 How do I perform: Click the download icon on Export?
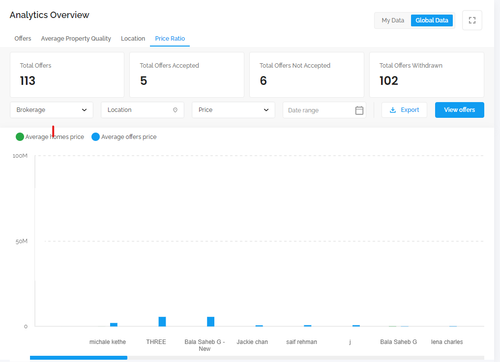(x=393, y=110)
